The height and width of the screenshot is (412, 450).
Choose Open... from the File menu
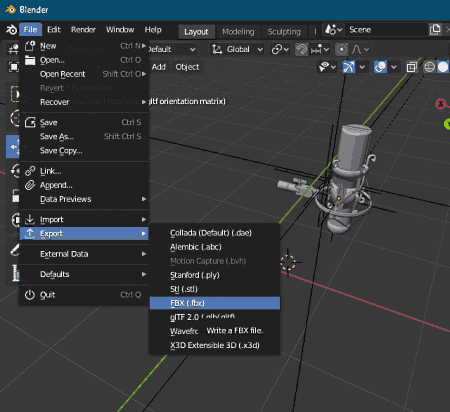pos(84,60)
